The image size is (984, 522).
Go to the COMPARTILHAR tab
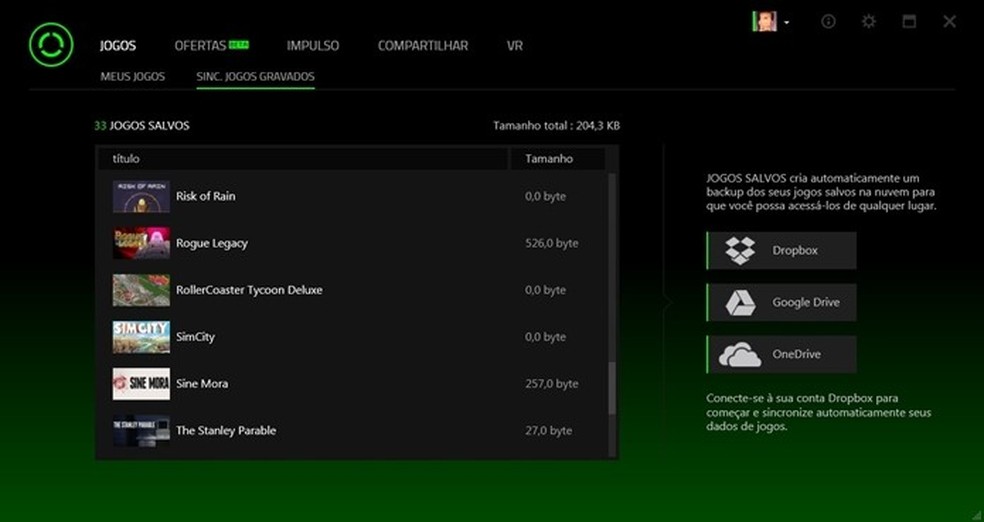coord(423,46)
